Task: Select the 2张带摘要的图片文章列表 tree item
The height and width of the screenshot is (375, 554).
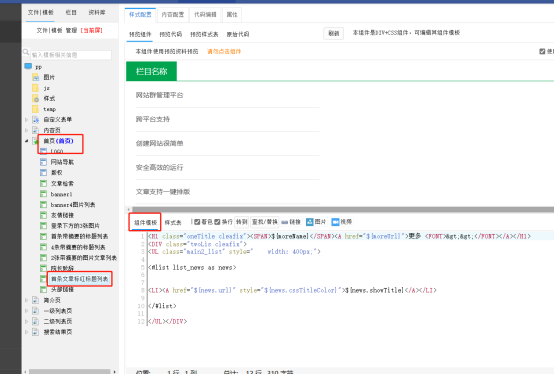Action: (83, 258)
